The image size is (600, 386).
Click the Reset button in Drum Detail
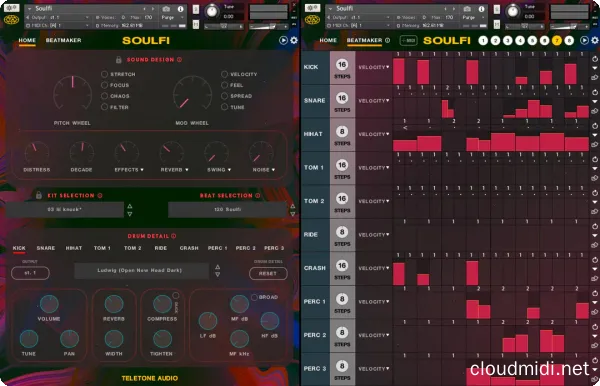(x=268, y=274)
